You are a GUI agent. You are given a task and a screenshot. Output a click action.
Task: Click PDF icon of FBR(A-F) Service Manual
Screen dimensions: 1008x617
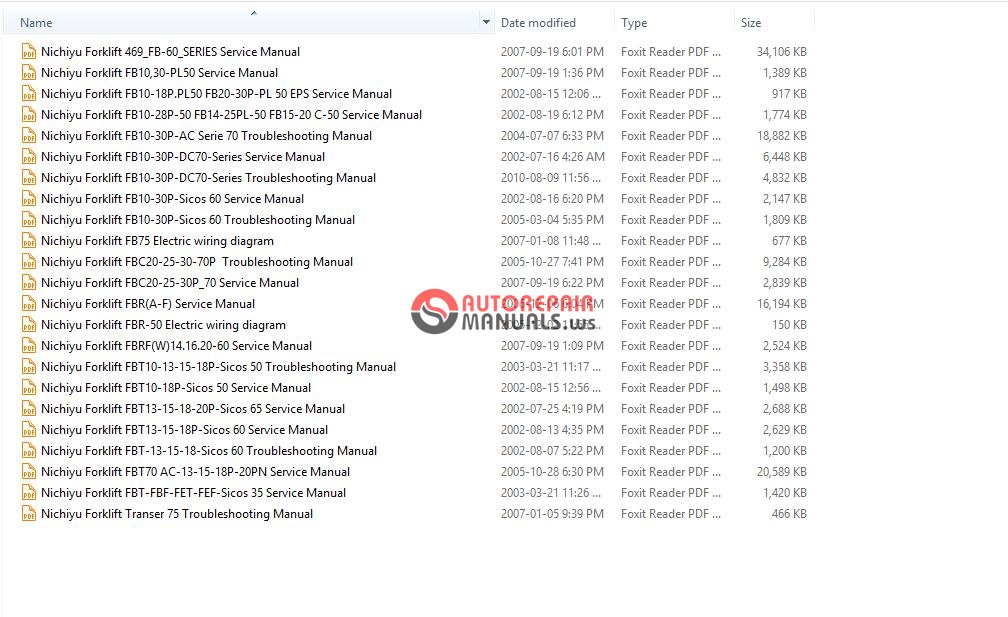(28, 303)
